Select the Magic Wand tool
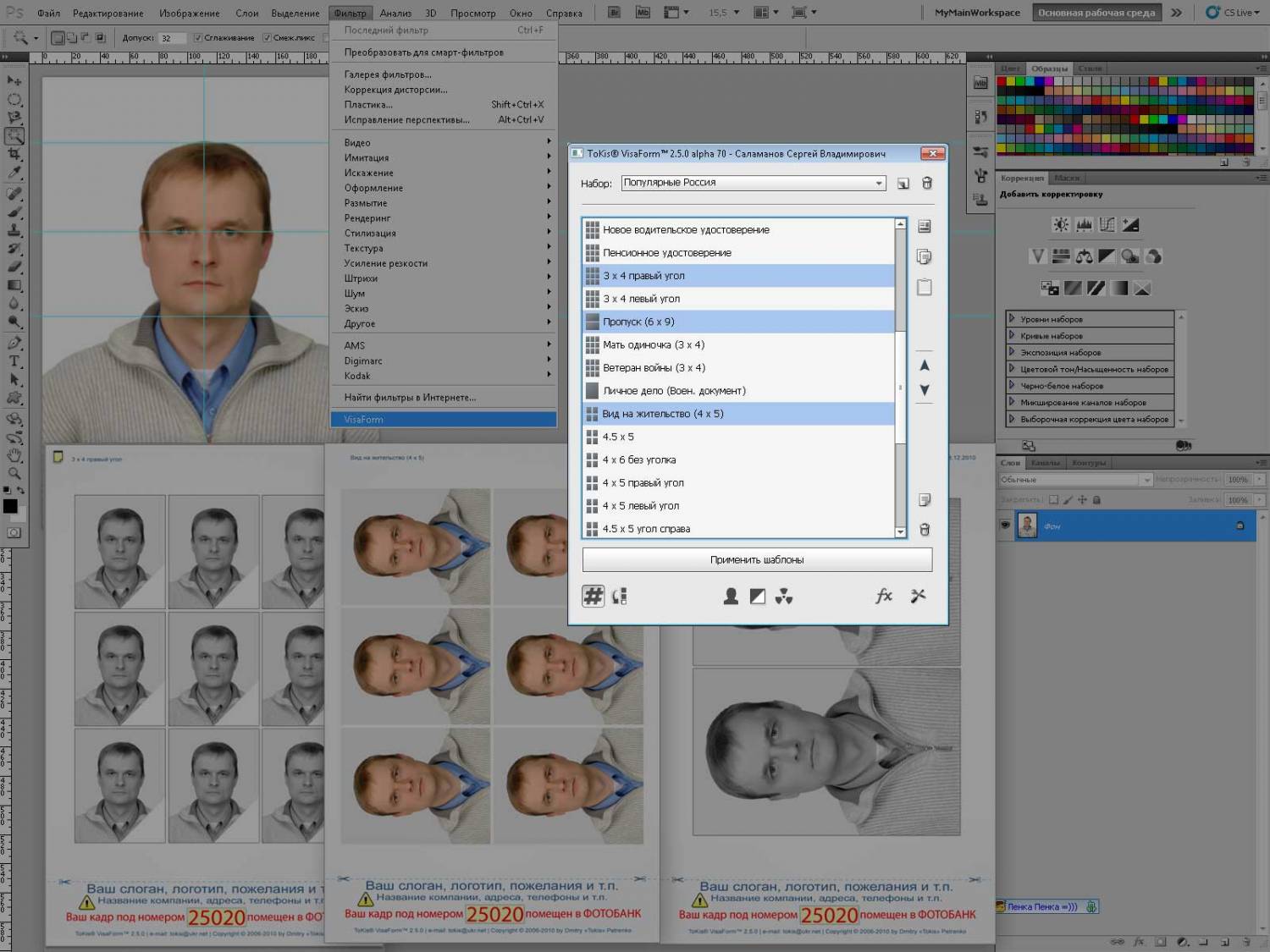 tap(14, 136)
